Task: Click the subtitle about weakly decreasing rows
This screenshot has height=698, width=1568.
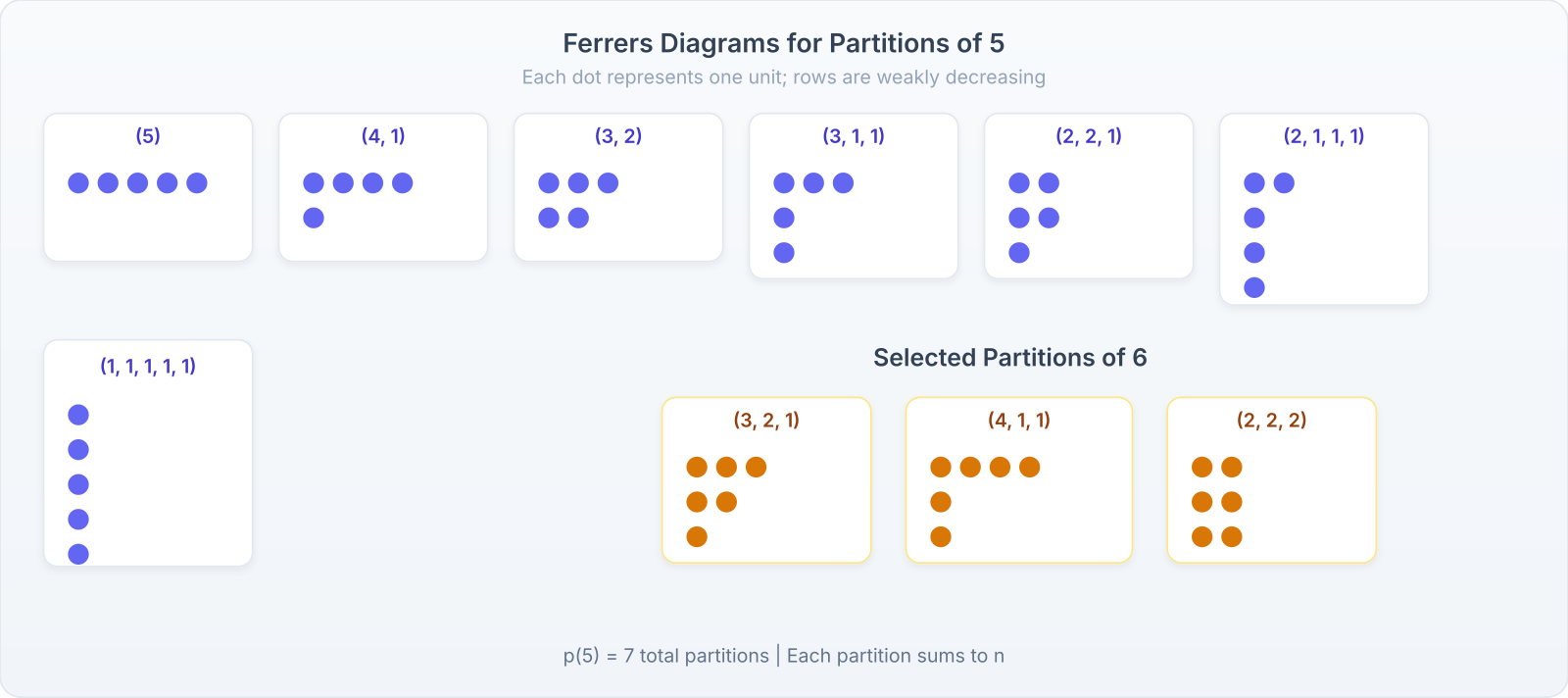Action: [x=783, y=77]
